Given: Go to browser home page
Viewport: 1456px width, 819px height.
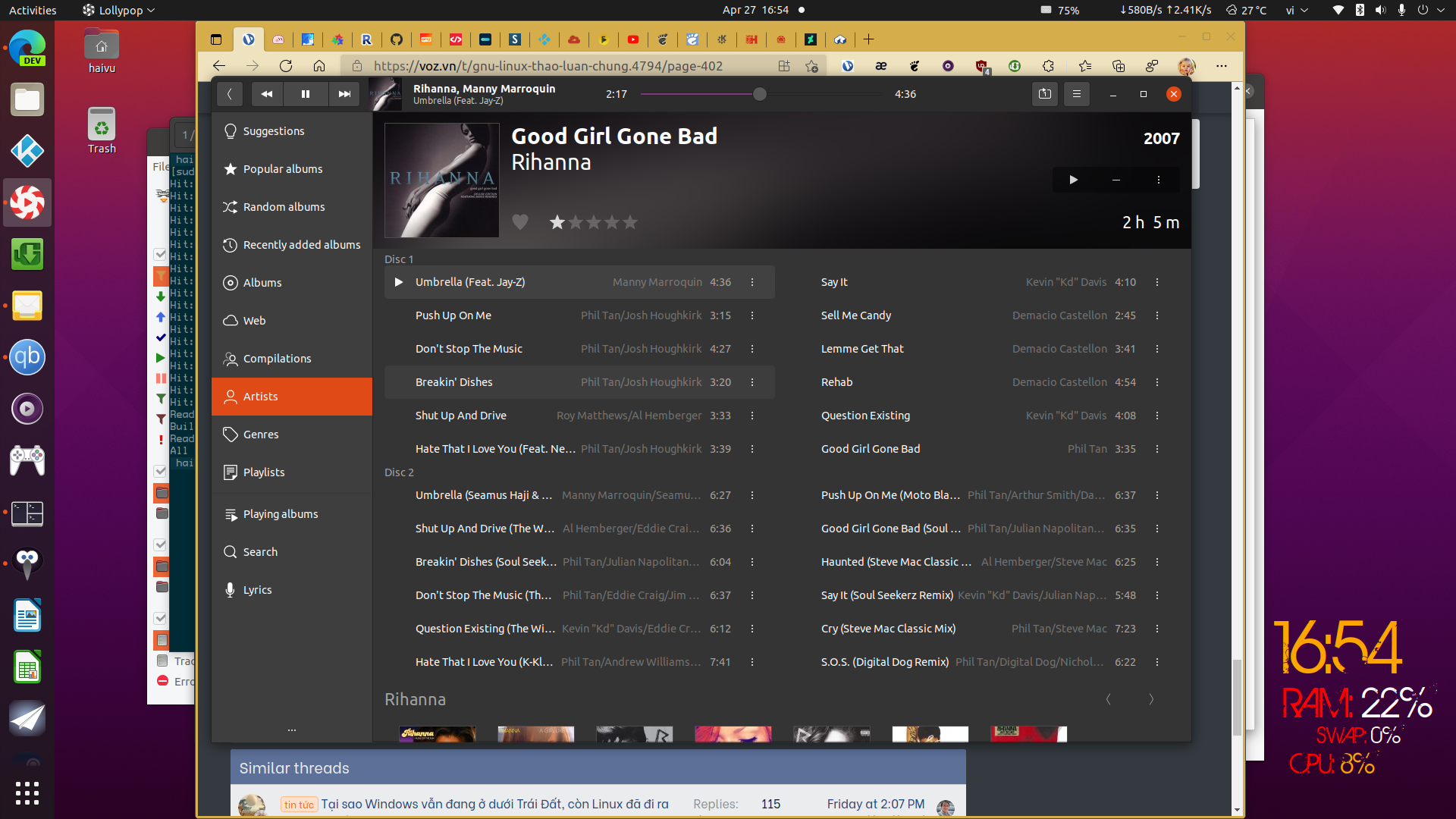Looking at the screenshot, I should point(319,66).
